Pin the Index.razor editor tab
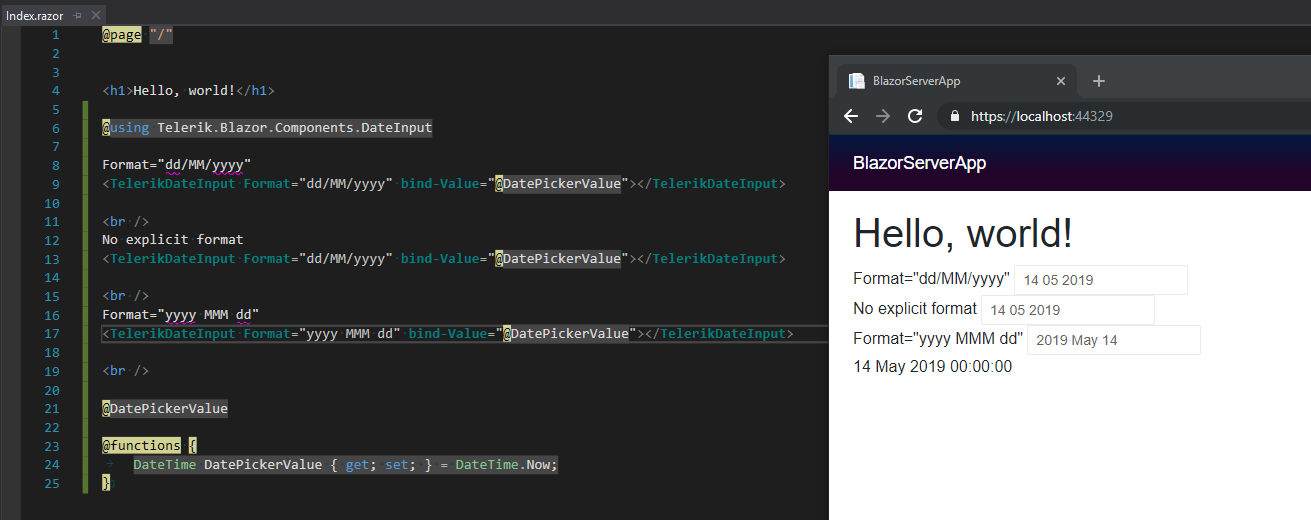The width and height of the screenshot is (1311, 520). 78,16
